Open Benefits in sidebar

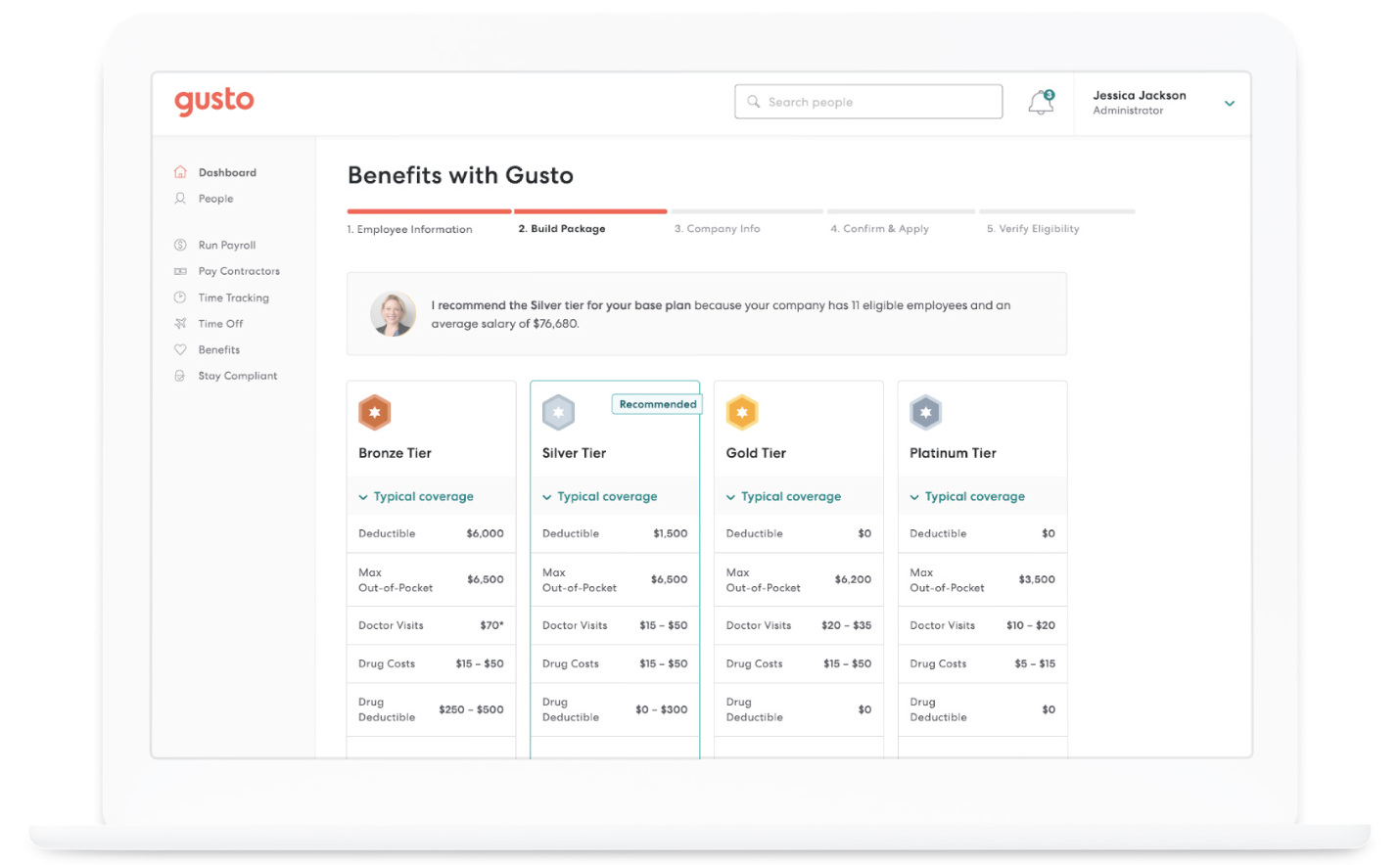coord(219,349)
